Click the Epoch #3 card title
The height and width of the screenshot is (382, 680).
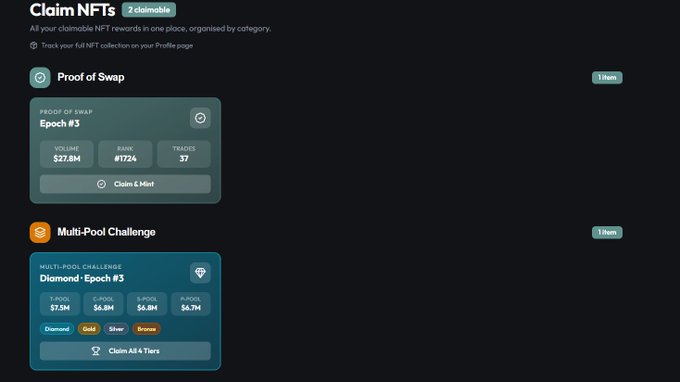point(60,124)
